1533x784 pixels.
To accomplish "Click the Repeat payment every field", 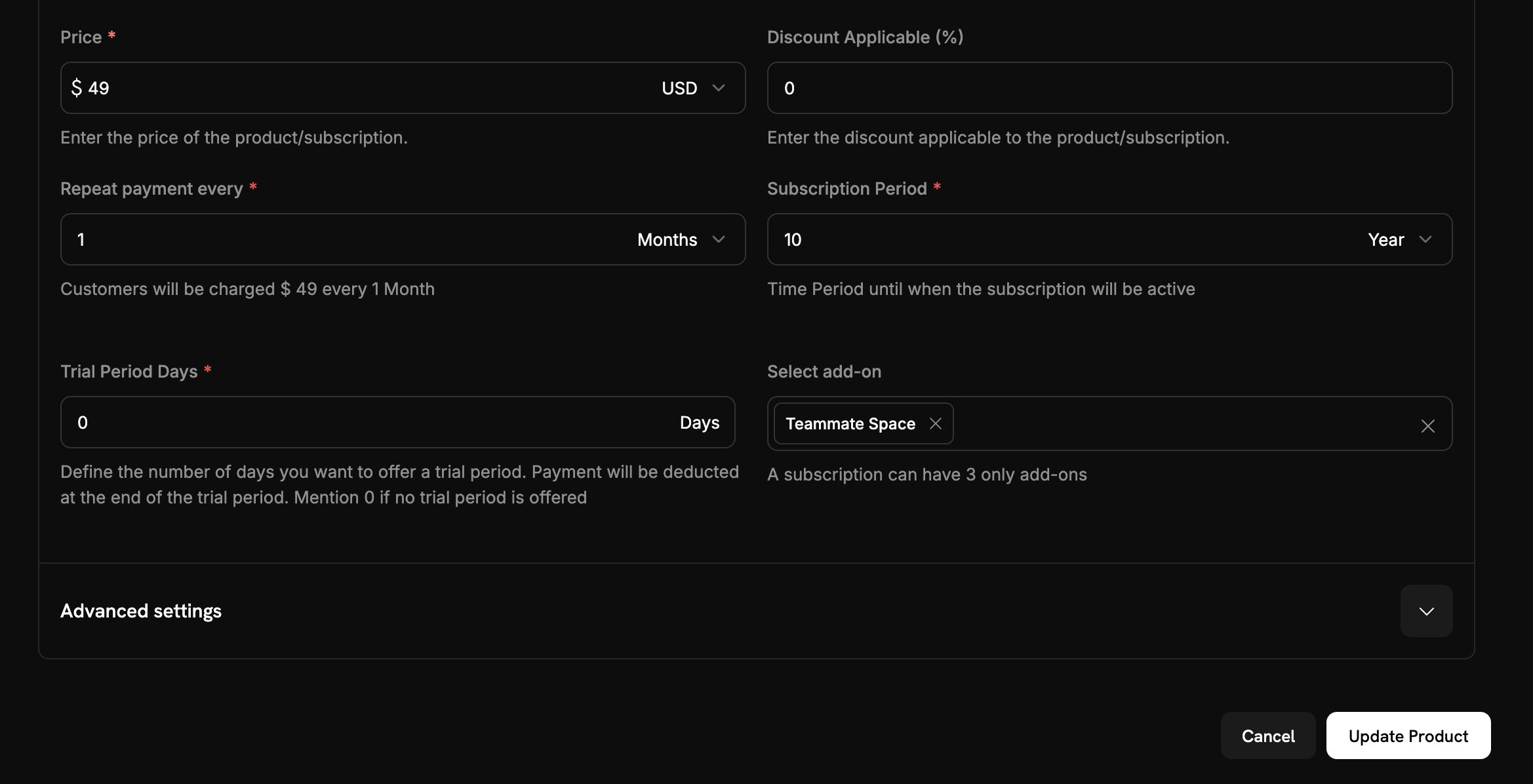I will tap(262, 239).
